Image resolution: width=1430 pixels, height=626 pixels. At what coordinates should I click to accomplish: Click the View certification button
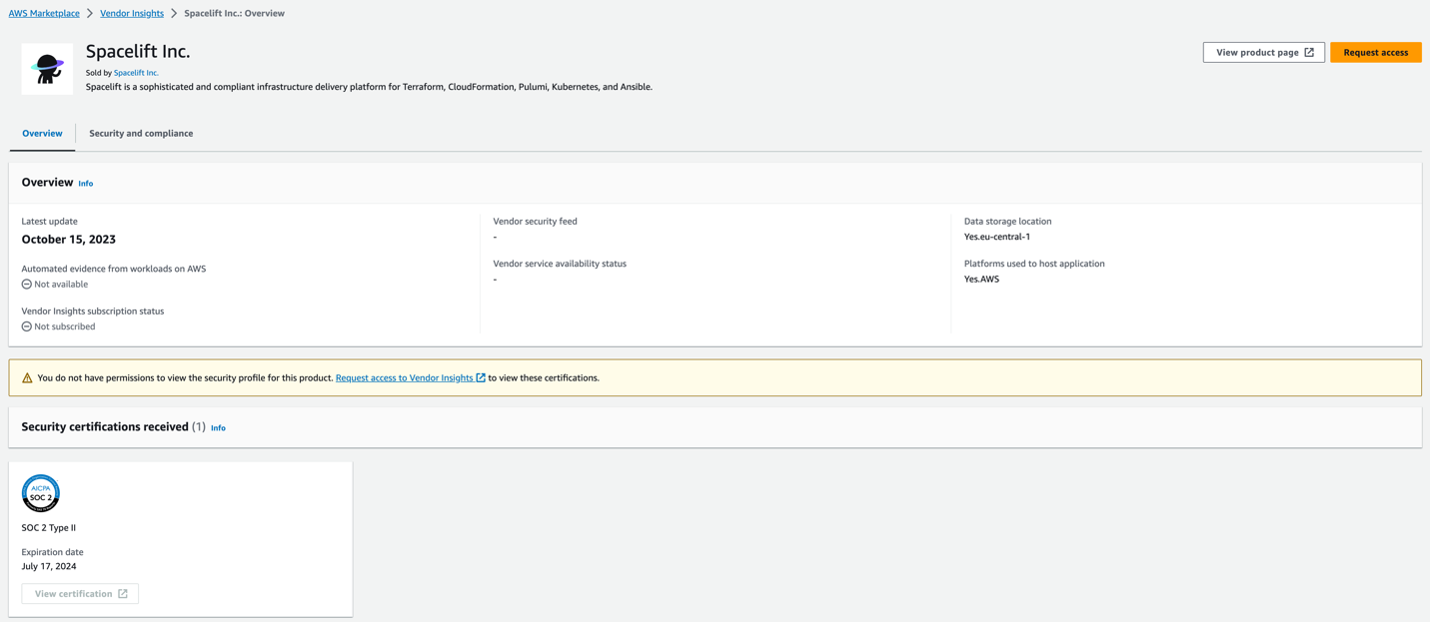point(80,594)
